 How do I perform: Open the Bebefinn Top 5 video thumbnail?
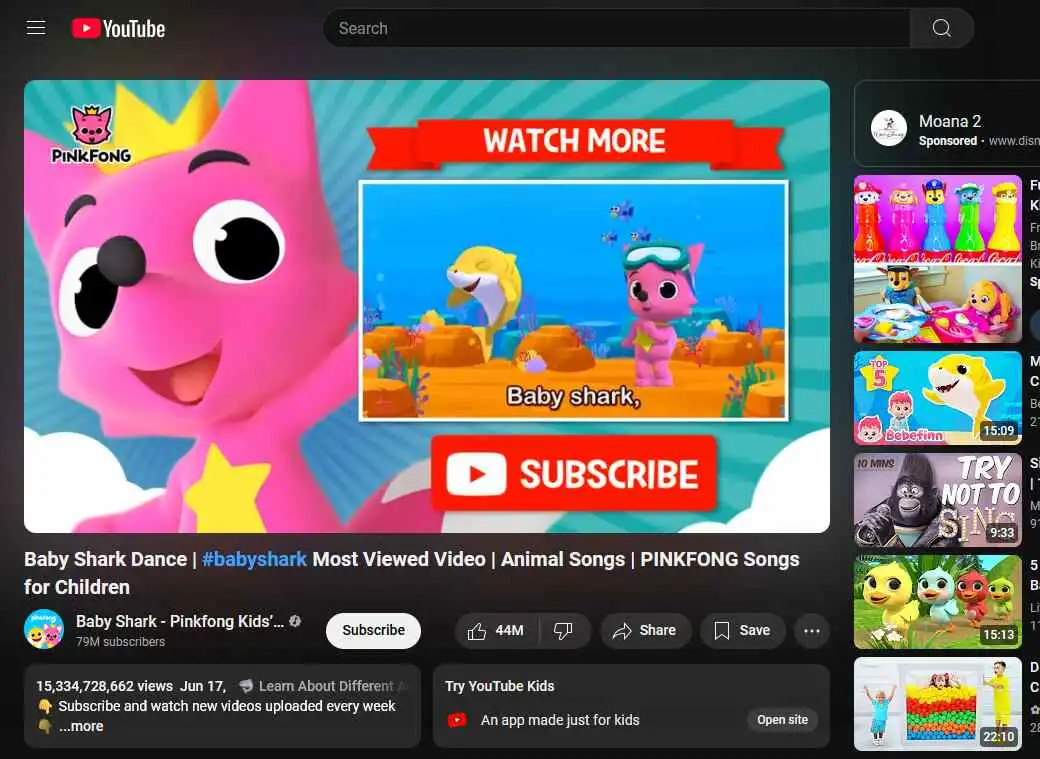tap(937, 398)
